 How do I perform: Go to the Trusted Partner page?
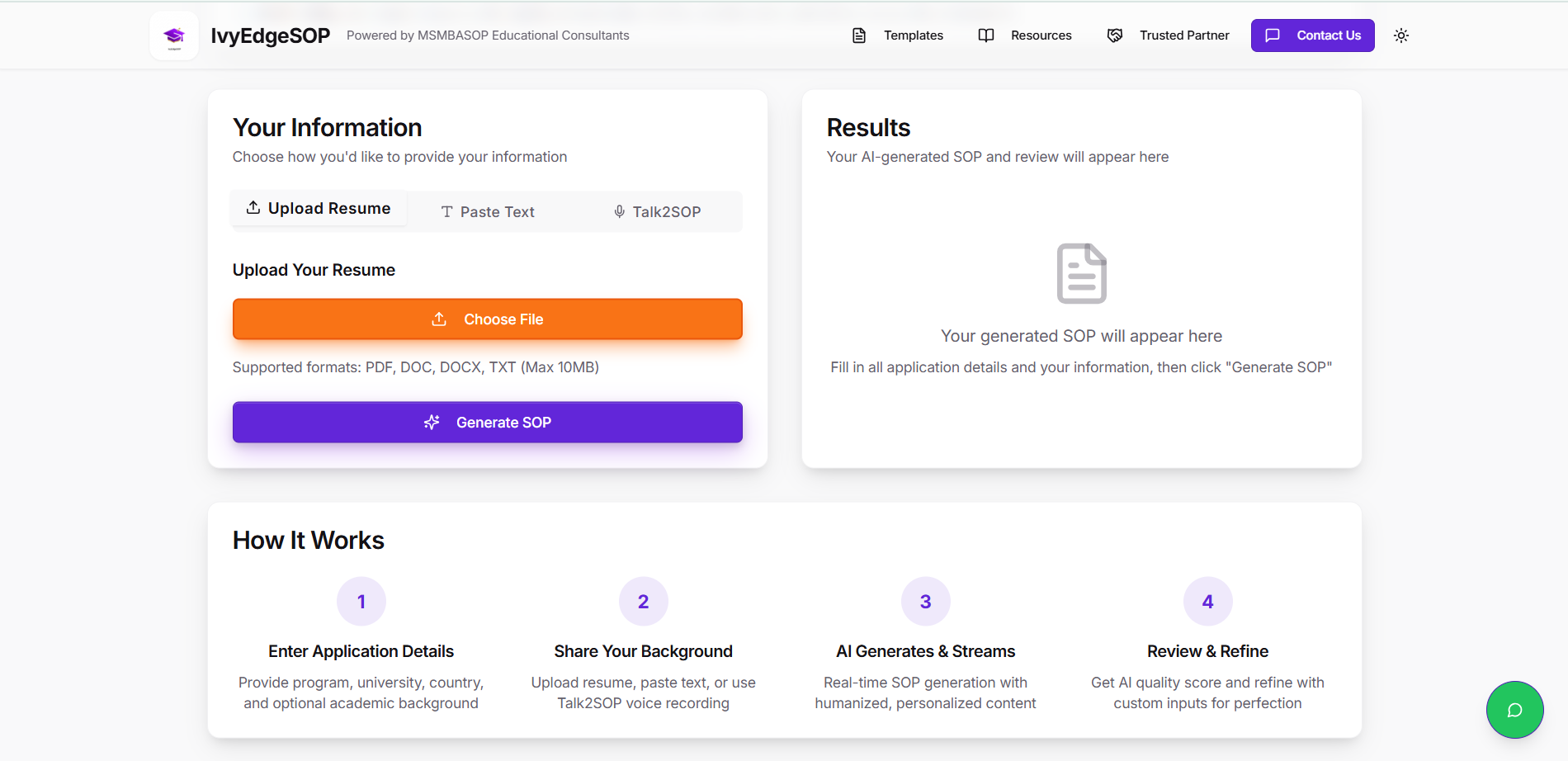pos(1183,35)
